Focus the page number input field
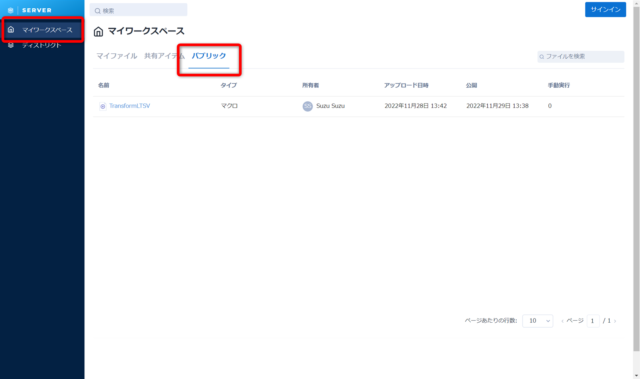 593,321
